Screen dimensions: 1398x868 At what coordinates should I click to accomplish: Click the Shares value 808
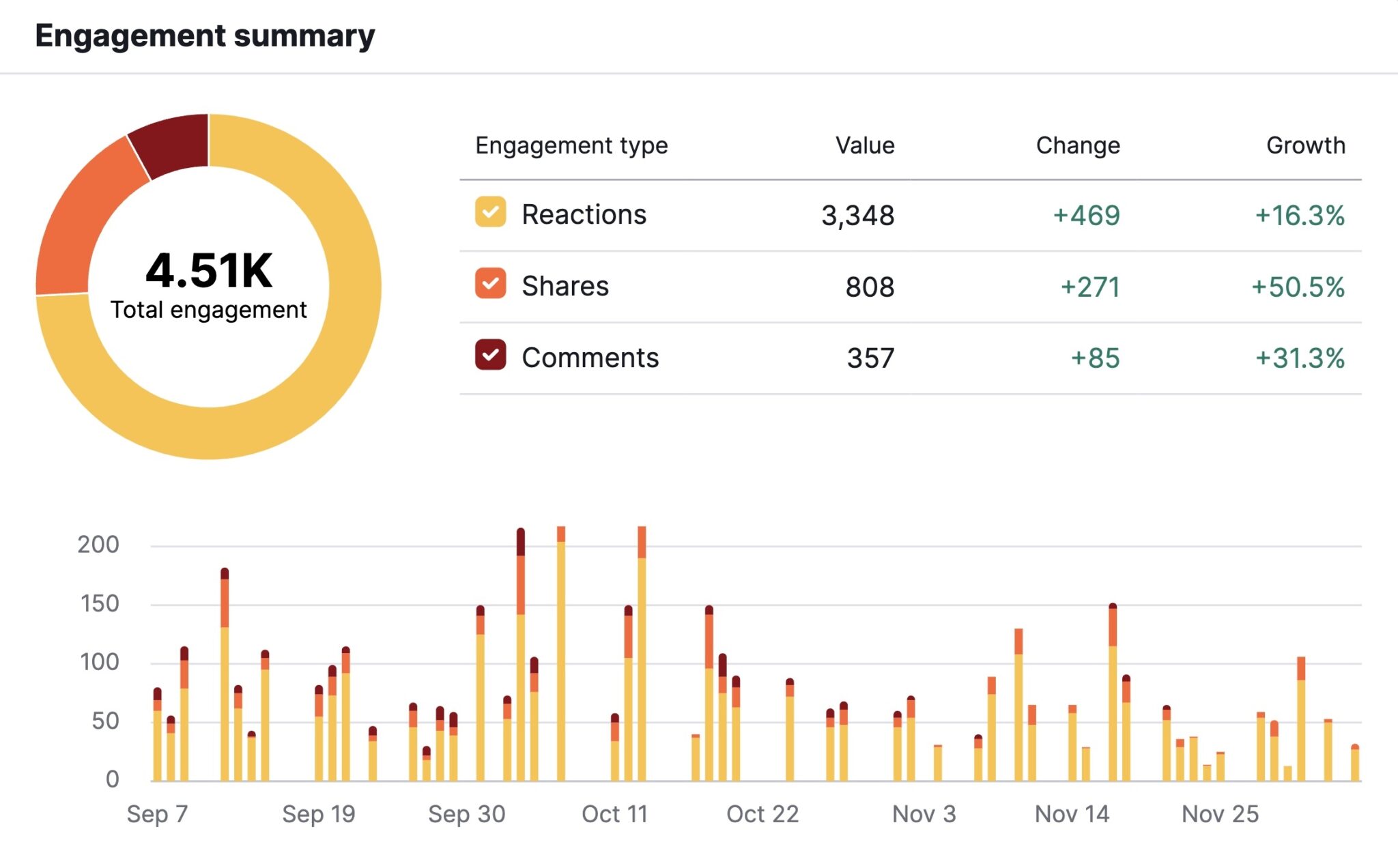tap(869, 287)
